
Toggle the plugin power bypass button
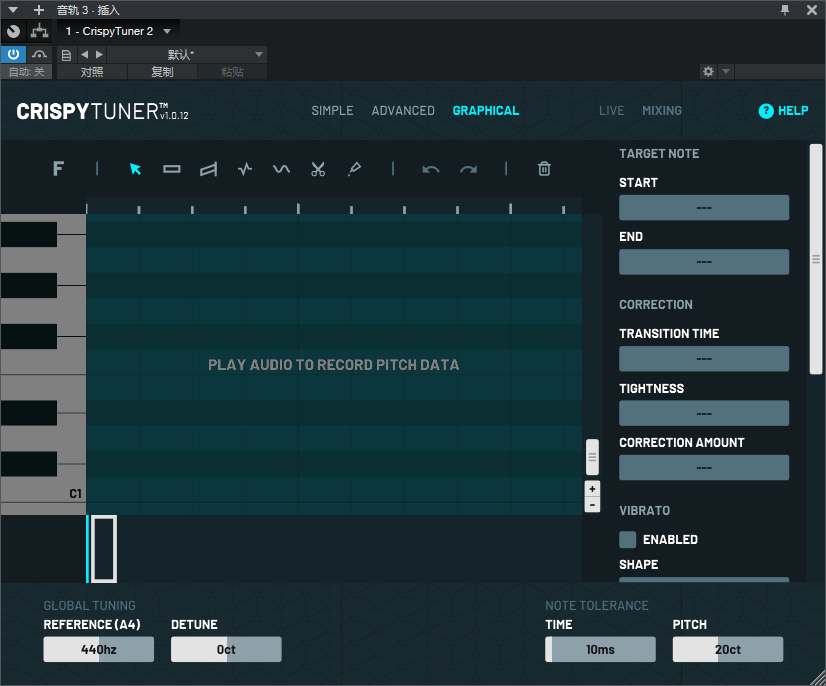13,54
